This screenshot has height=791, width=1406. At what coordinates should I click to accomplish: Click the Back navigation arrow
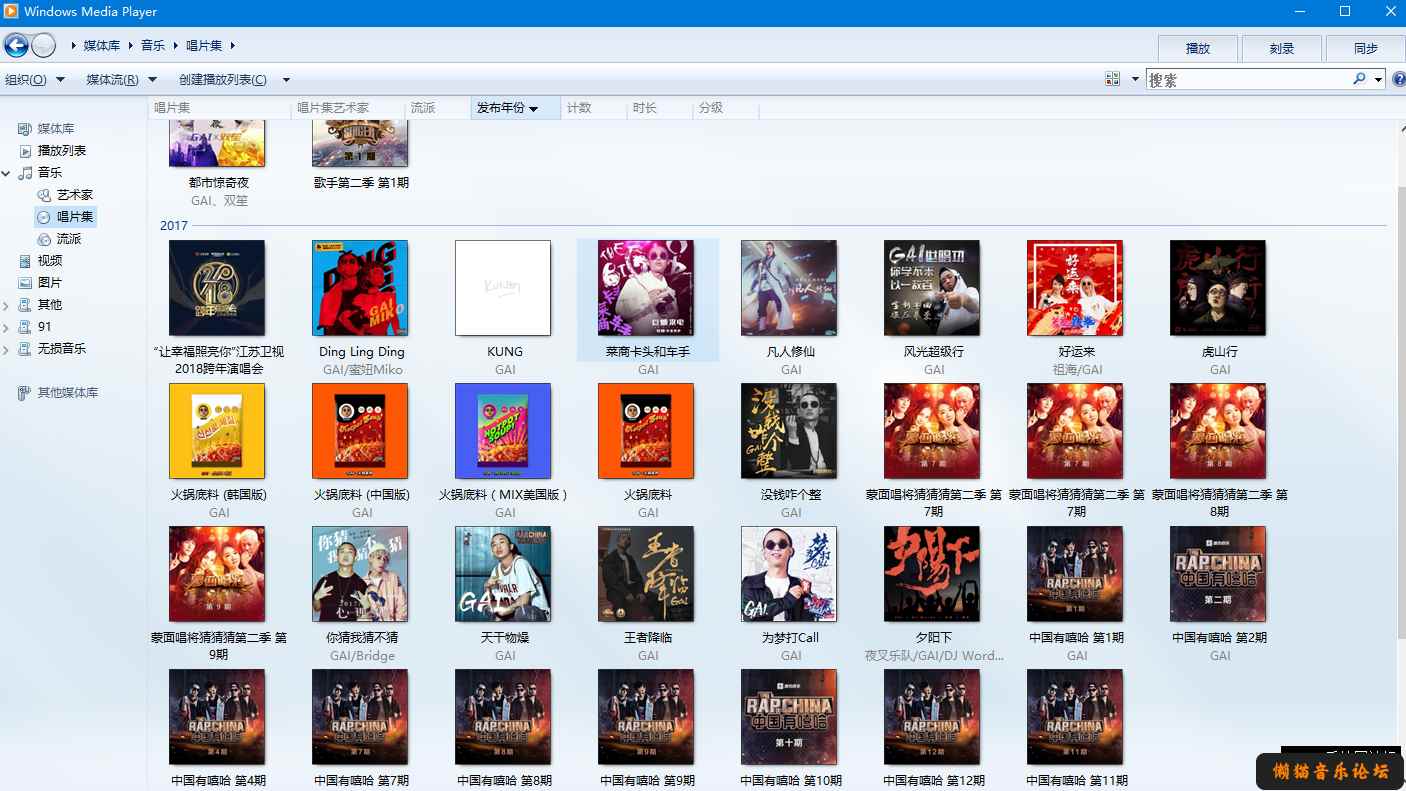point(16,45)
